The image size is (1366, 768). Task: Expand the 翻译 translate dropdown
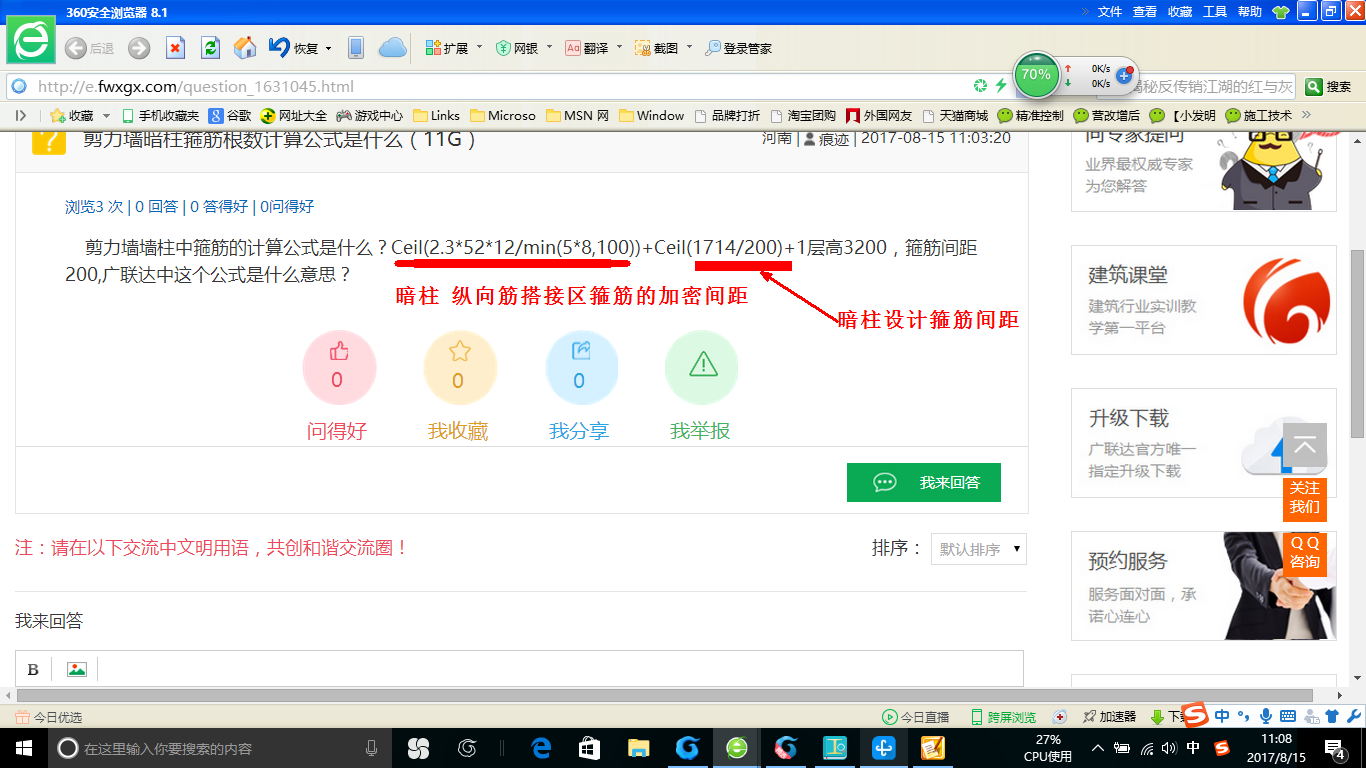(619, 48)
